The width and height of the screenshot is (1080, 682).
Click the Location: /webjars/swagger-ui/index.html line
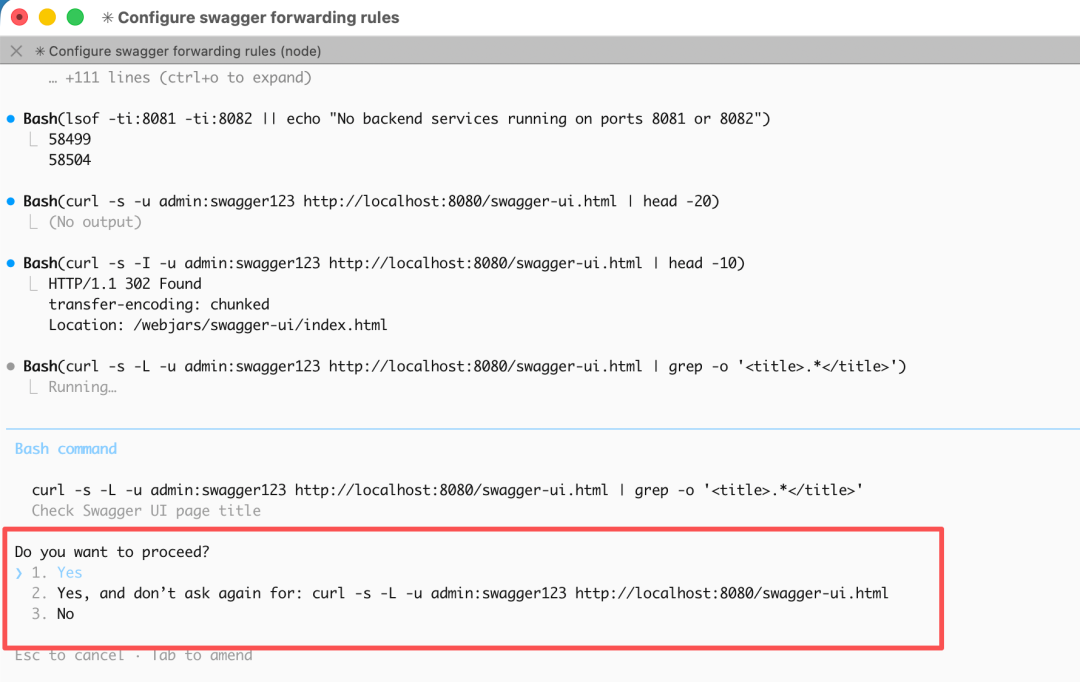point(218,325)
